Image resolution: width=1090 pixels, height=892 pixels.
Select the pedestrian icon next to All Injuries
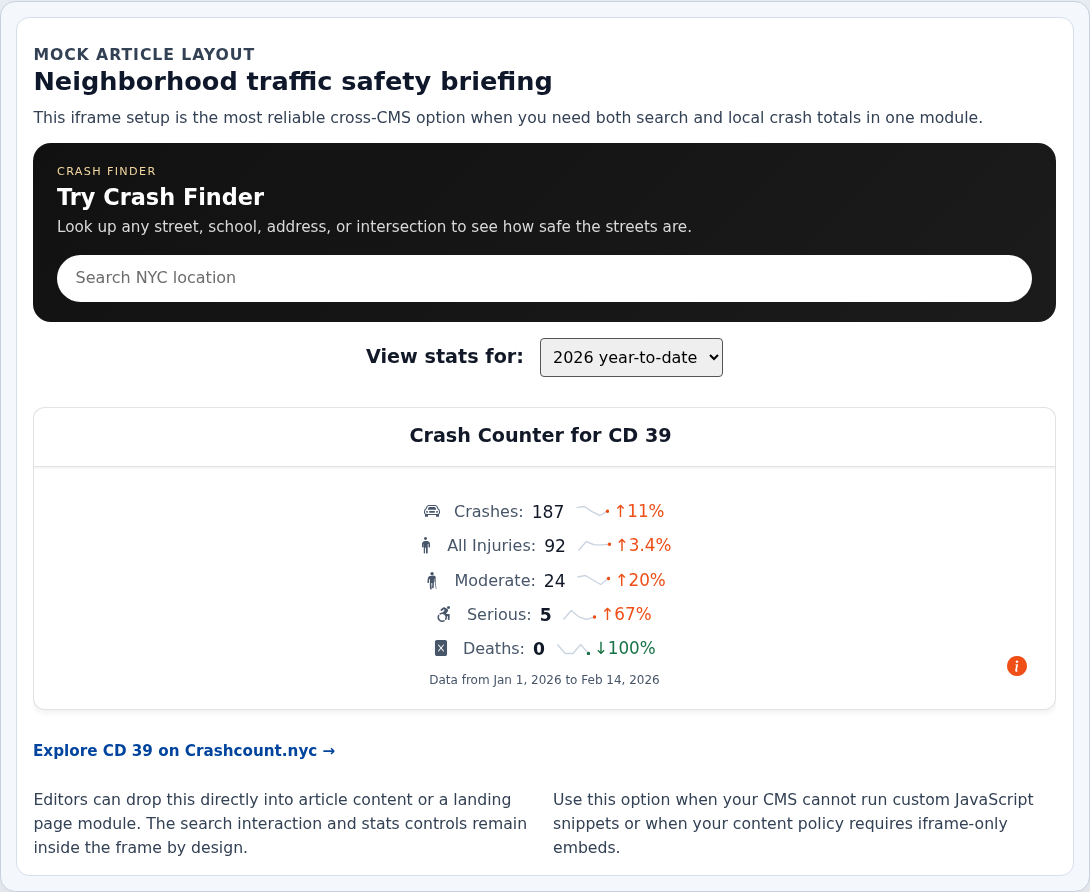point(426,545)
